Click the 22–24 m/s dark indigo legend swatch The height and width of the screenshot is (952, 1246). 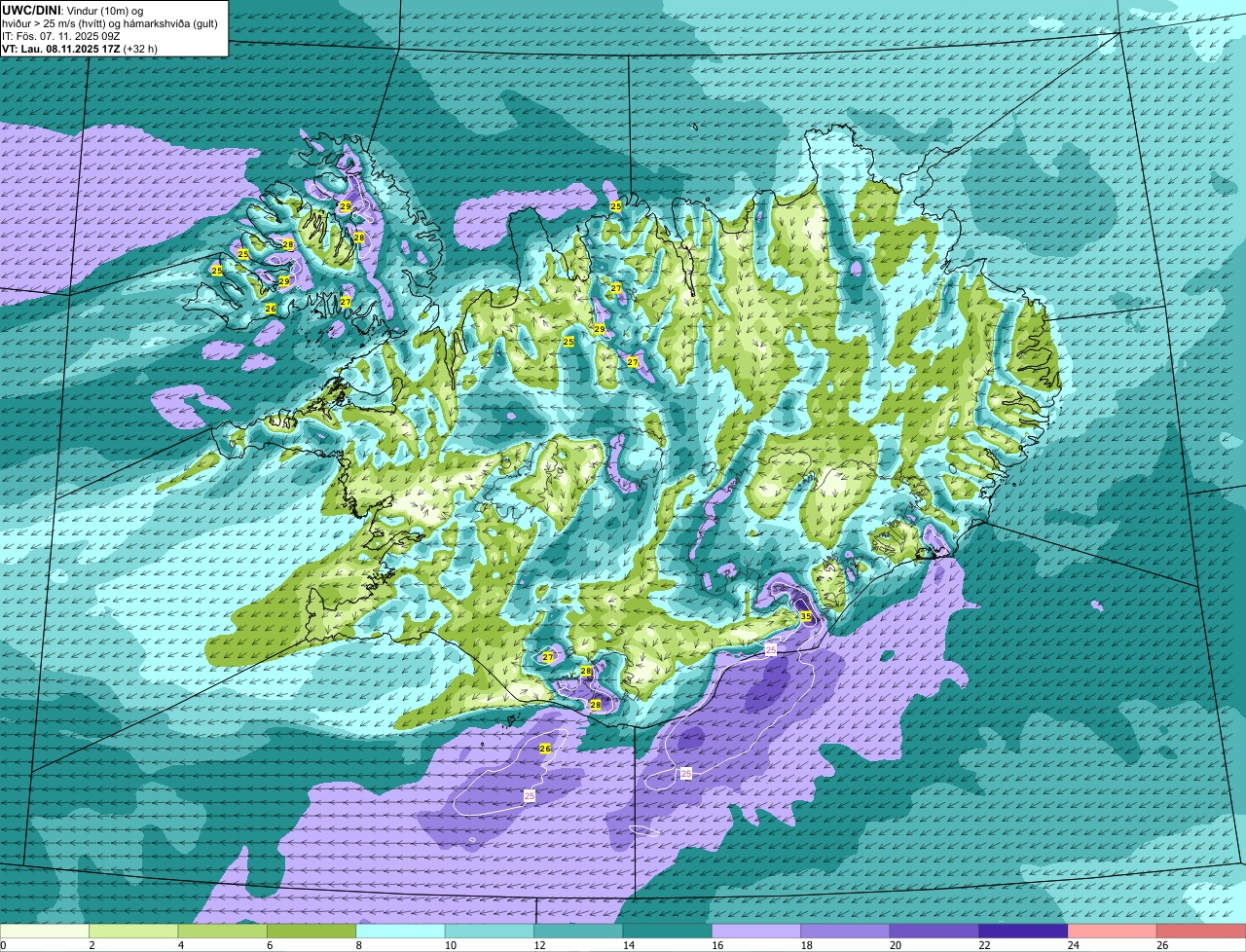coord(1023,931)
